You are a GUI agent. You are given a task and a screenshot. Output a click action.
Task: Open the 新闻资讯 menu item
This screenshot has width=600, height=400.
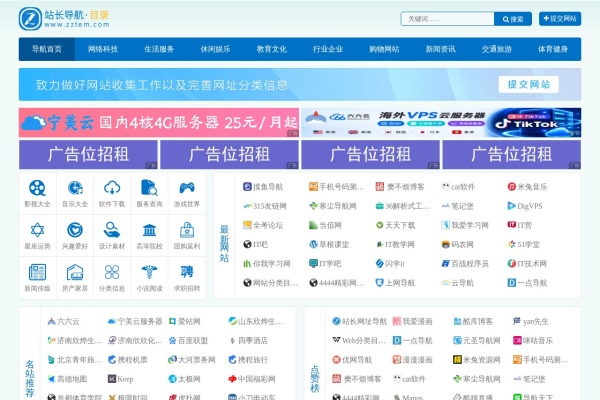[440, 49]
